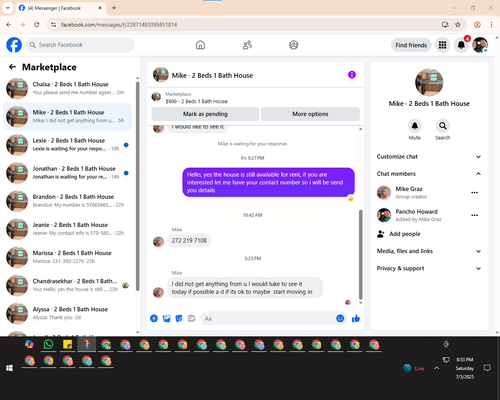The width and height of the screenshot is (500, 400).
Task: Open Sticky Notes from the taskbar
Action: (x=68, y=344)
